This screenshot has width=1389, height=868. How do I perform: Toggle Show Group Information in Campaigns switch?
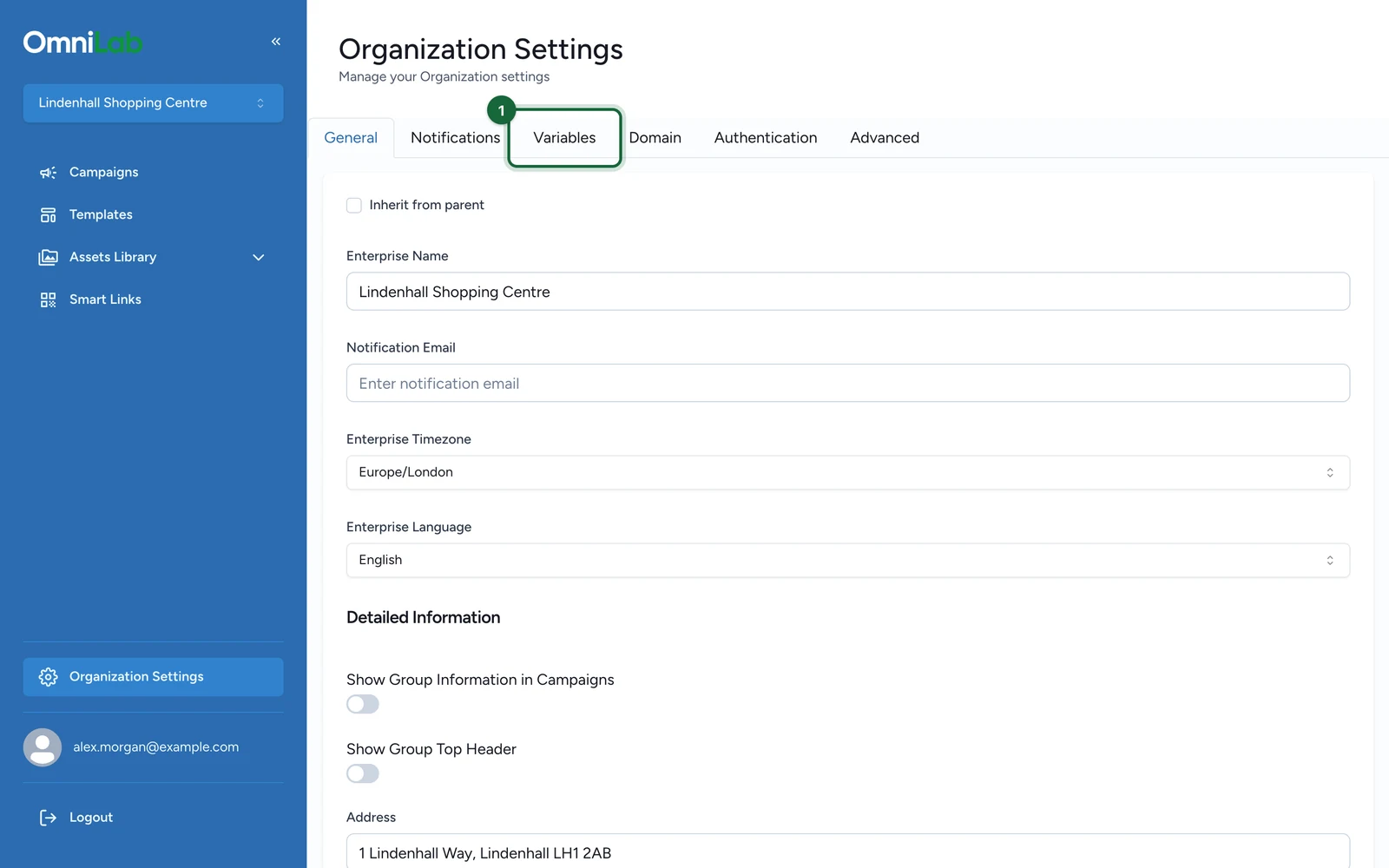click(x=363, y=704)
